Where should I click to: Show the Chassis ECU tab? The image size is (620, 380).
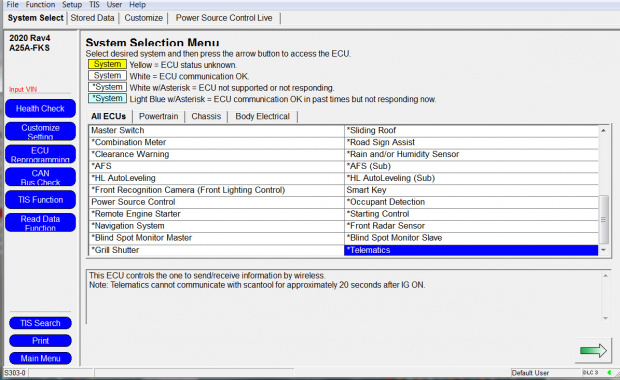206,117
